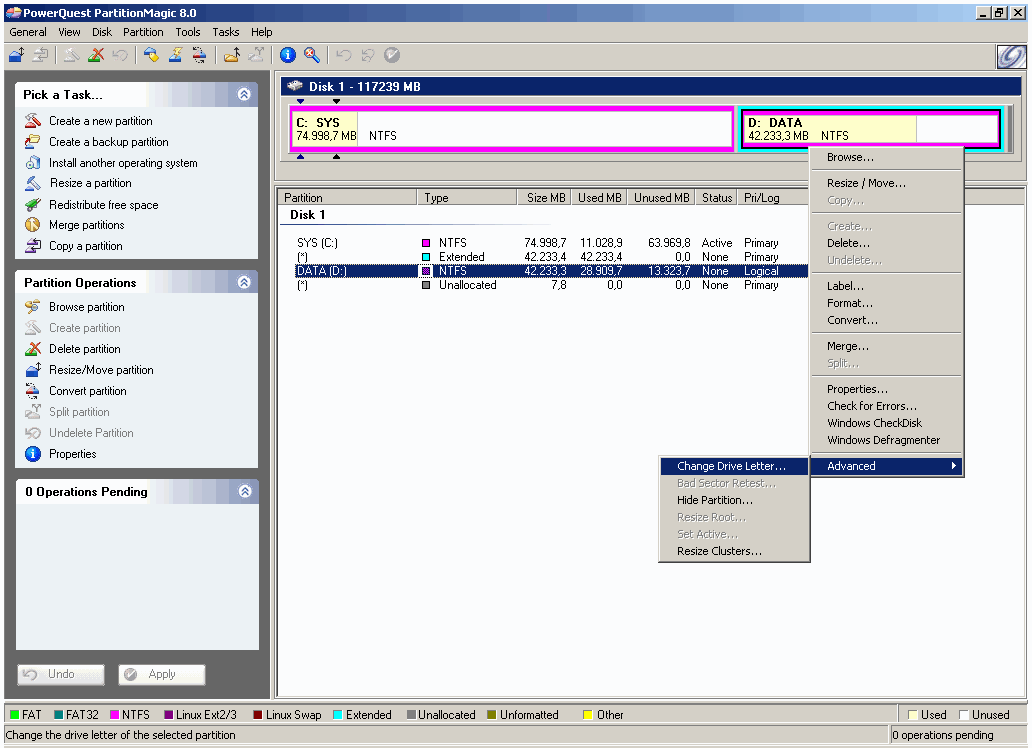Image resolution: width=1032 pixels, height=748 pixels.
Task: Click the Apply changes checkmark toolbar icon
Action: [392, 55]
